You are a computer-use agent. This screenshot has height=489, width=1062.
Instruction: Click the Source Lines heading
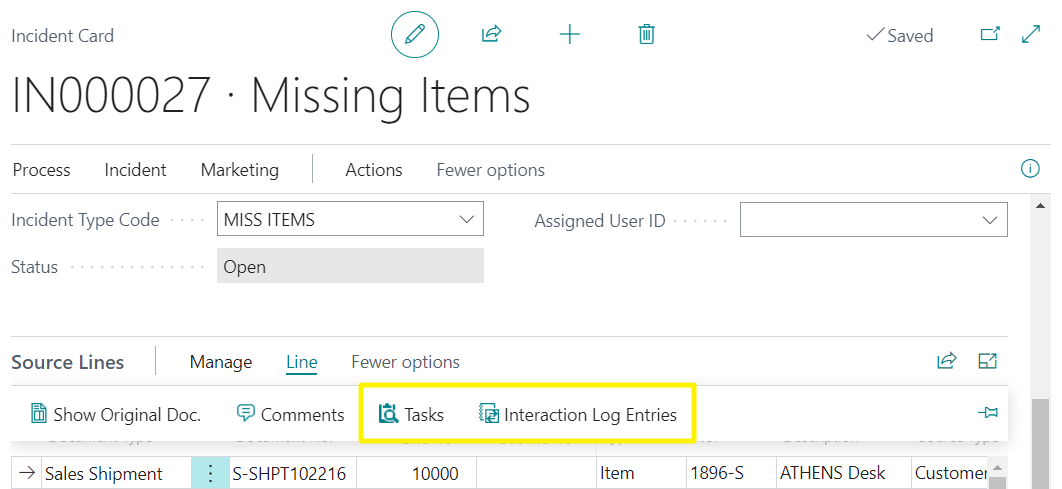coord(68,362)
